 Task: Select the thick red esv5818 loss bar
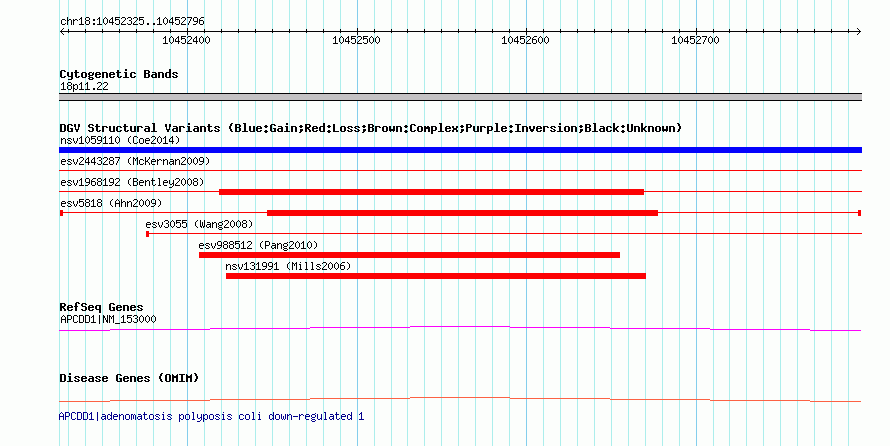point(463,213)
